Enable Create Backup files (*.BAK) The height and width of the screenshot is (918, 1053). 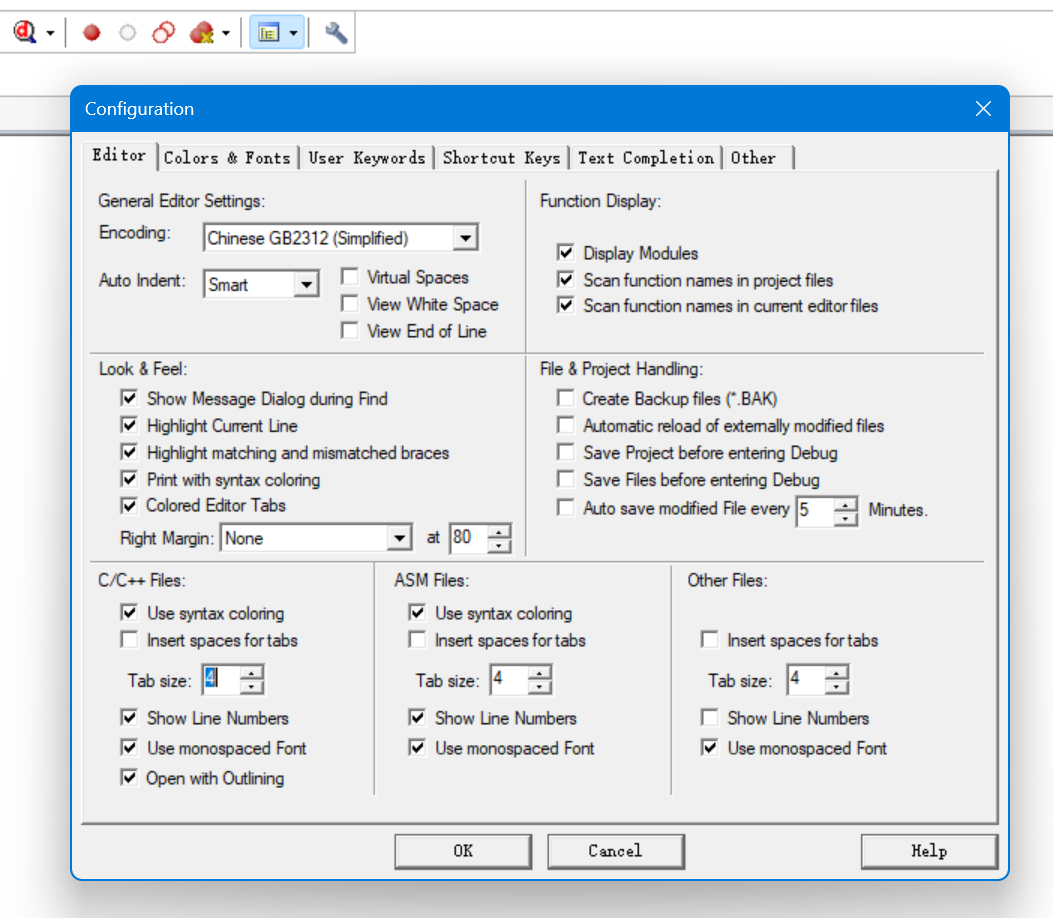coord(565,398)
